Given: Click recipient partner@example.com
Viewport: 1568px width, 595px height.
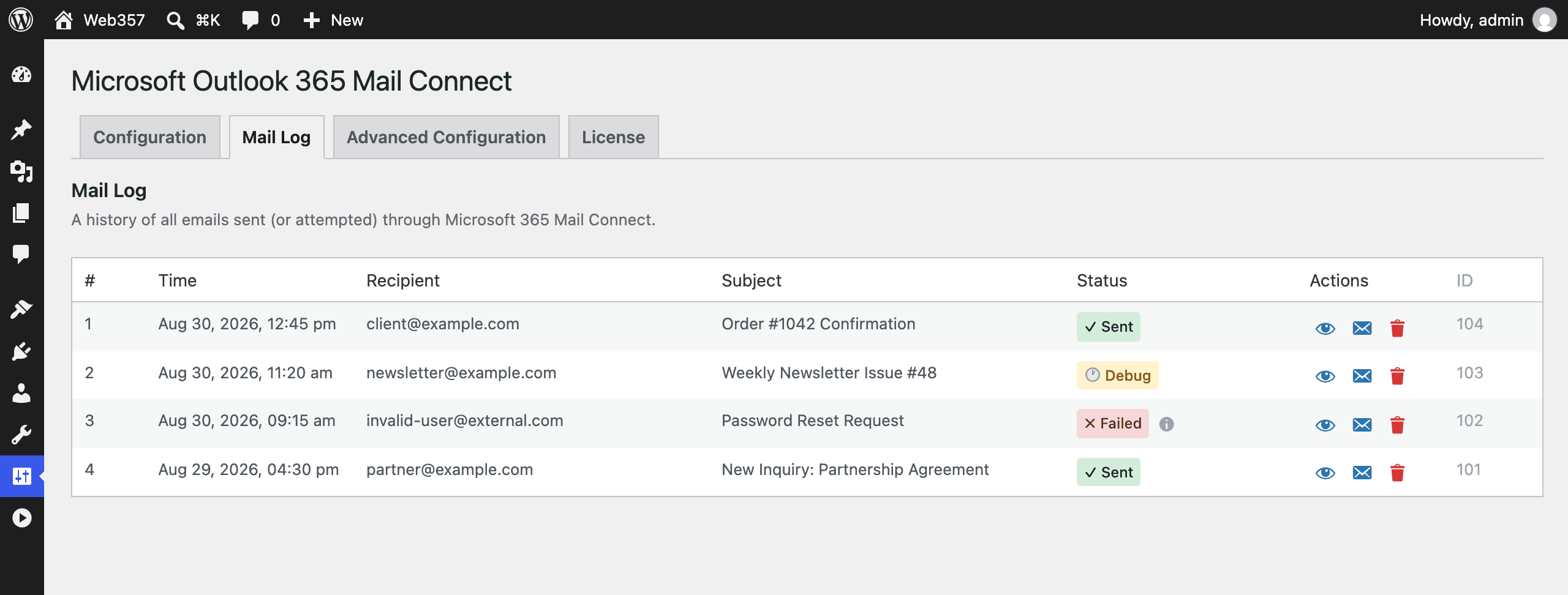Looking at the screenshot, I should click(450, 470).
